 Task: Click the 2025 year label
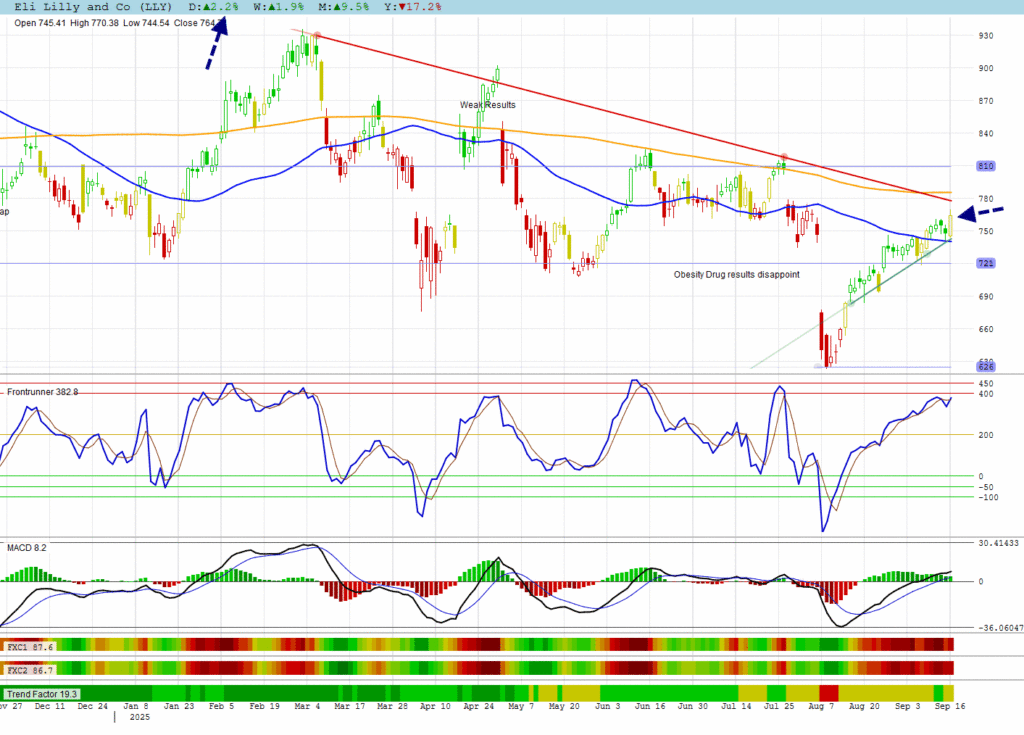pos(140,717)
